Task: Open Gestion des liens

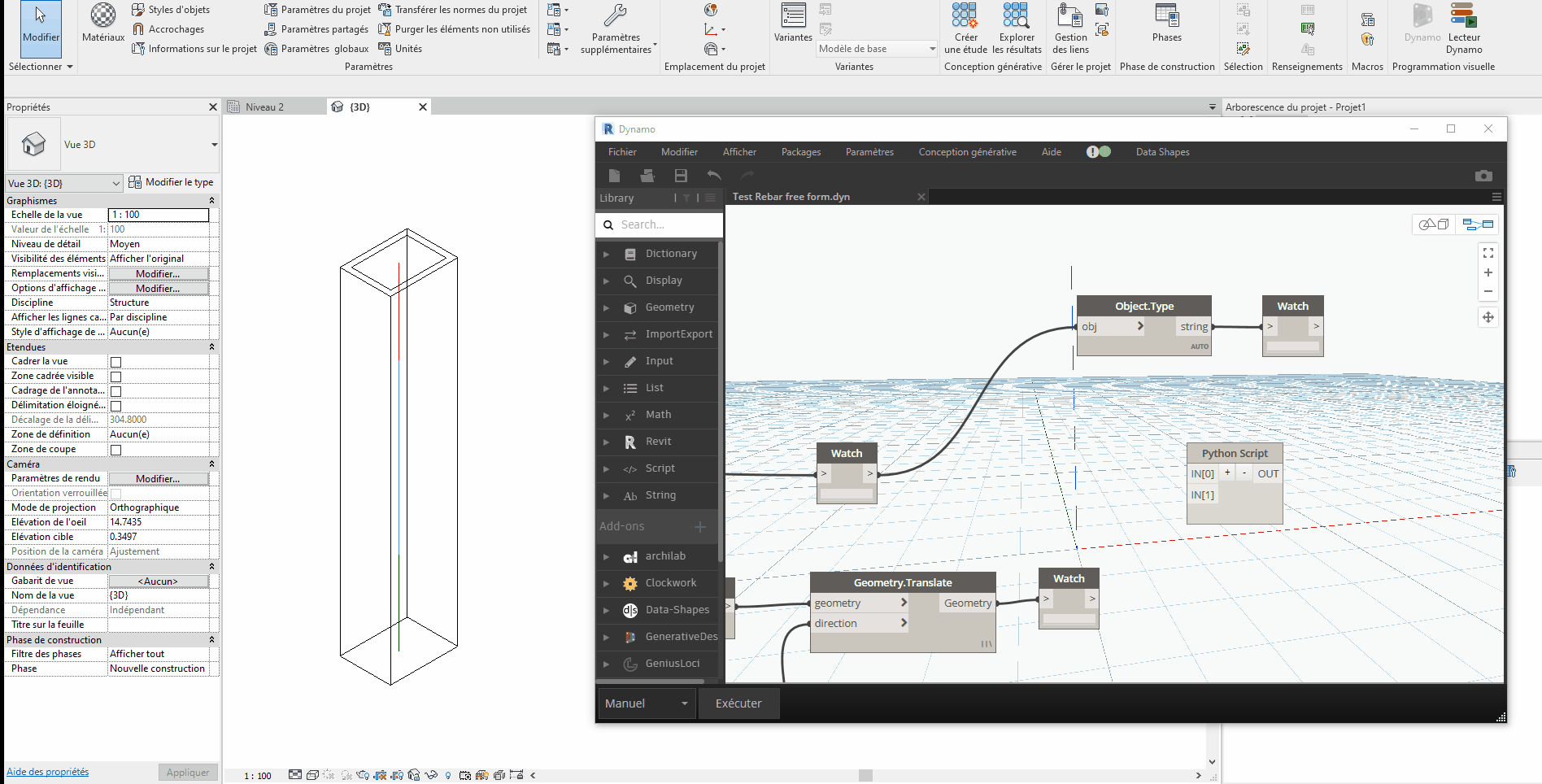Action: click(1070, 28)
